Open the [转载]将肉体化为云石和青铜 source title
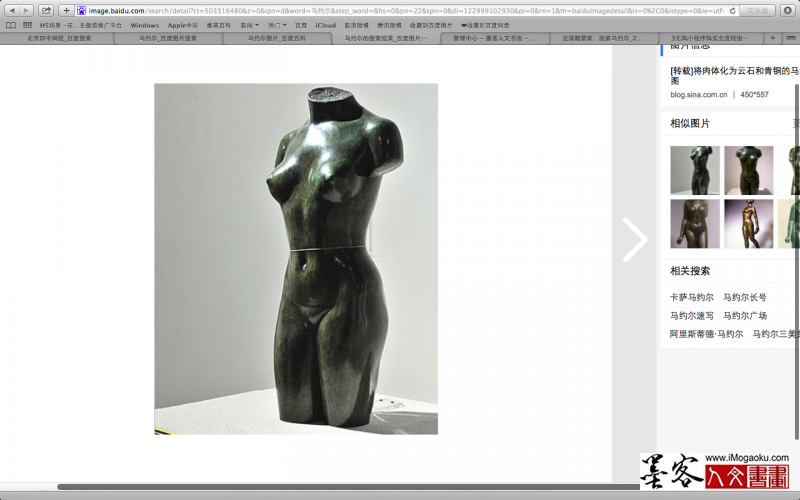The image size is (800, 500). pos(735,76)
